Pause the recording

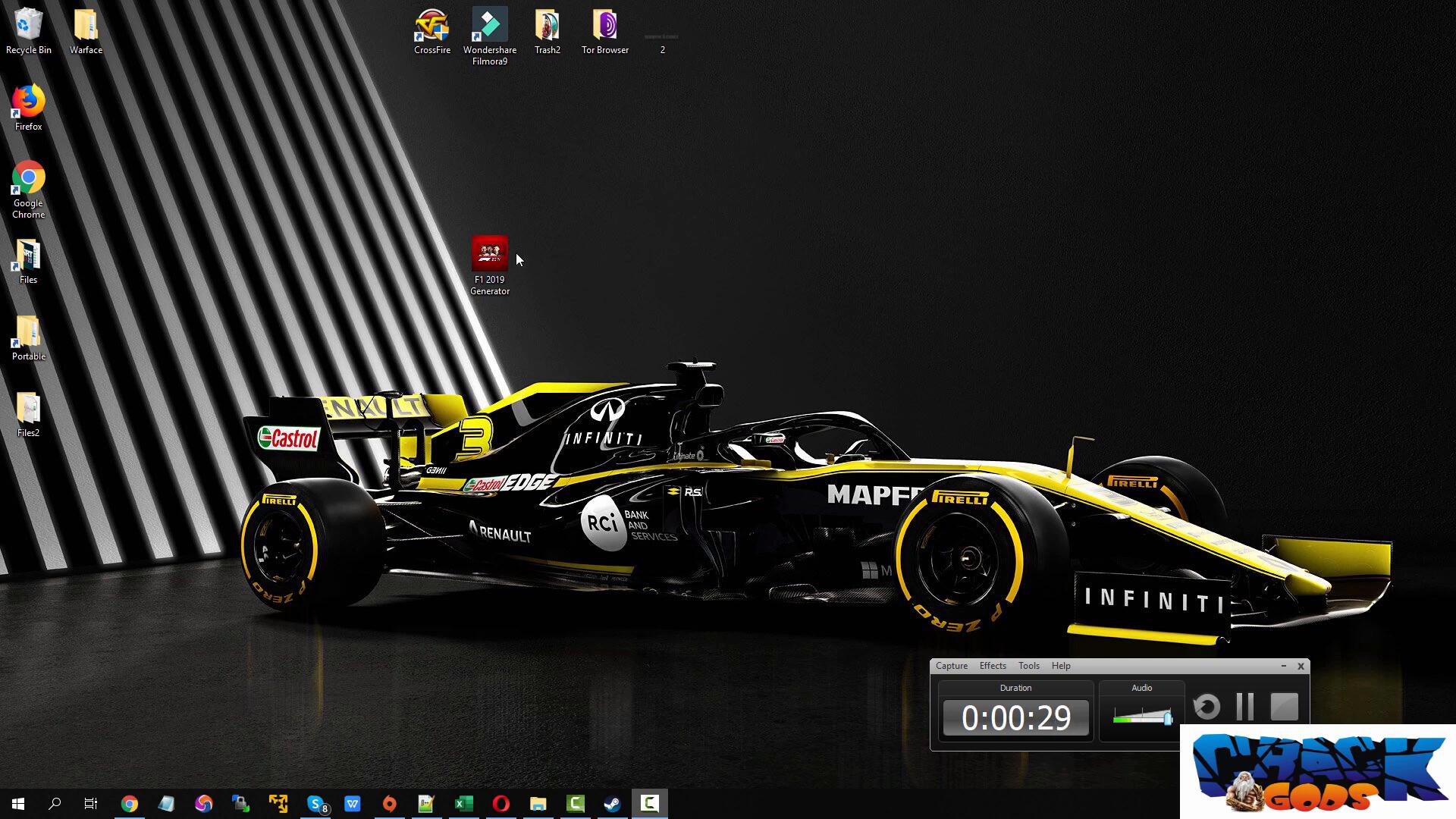coord(1244,707)
